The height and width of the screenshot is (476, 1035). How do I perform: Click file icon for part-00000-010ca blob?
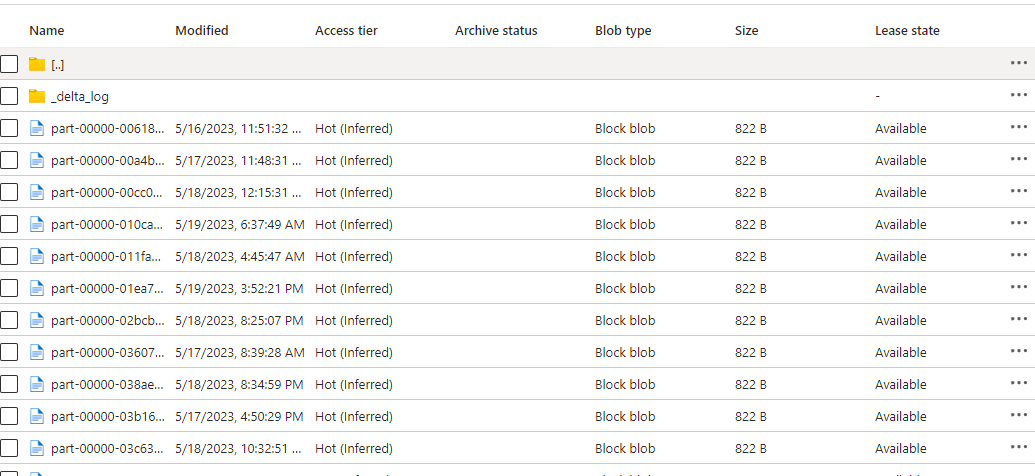point(37,224)
